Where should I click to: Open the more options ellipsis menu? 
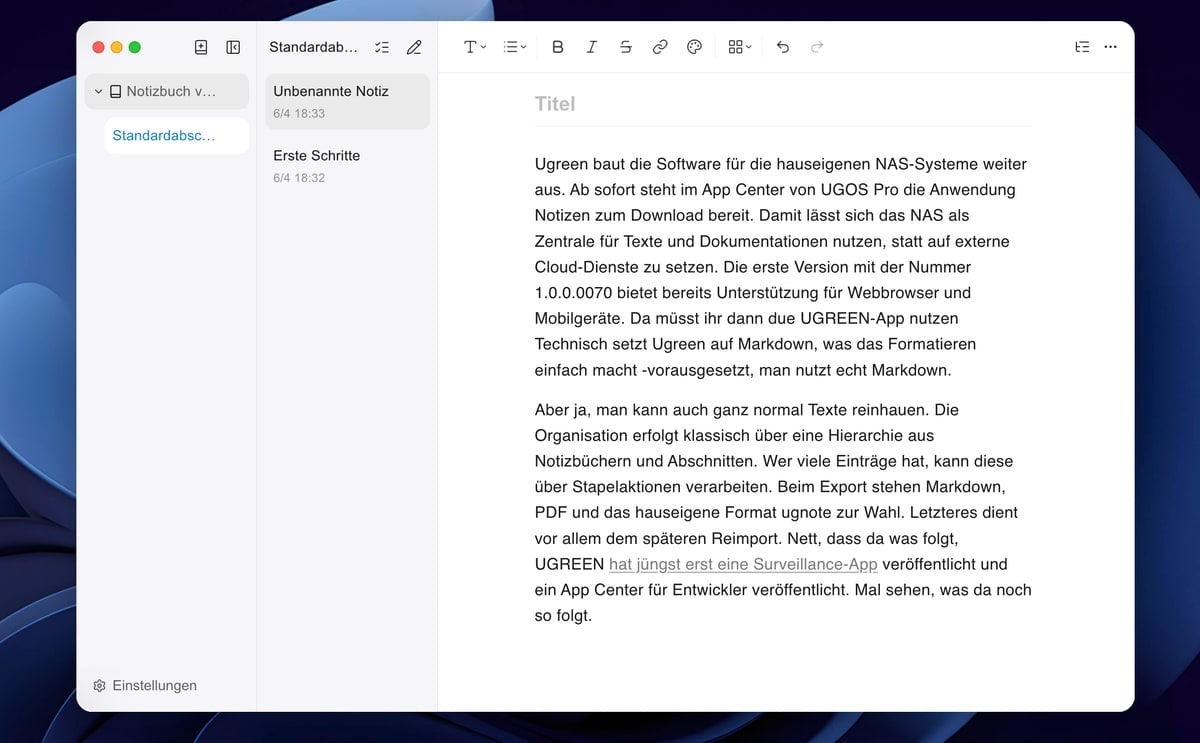(1110, 47)
